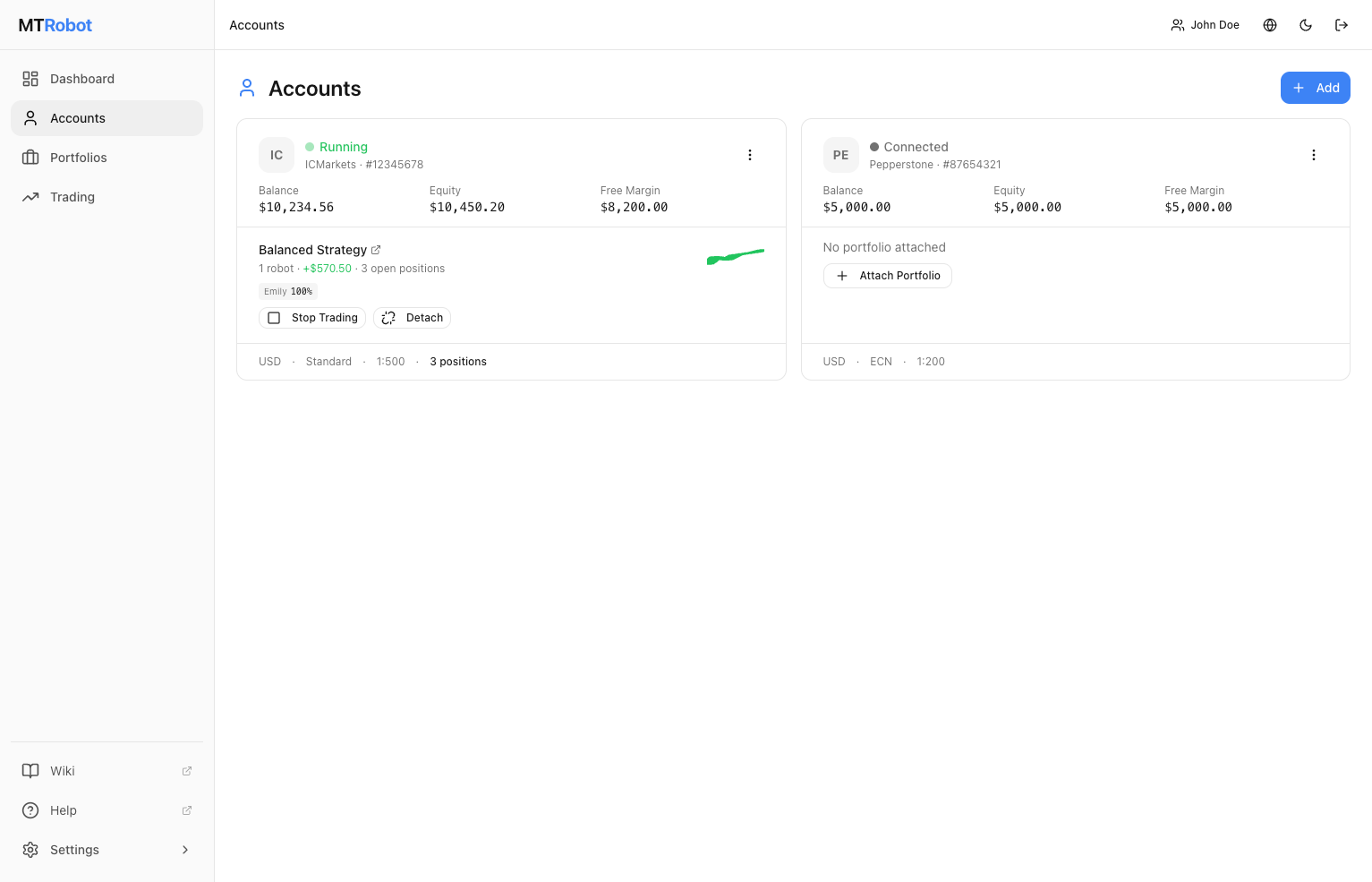
Task: Log out via the sign-out icon
Action: [x=1342, y=25]
